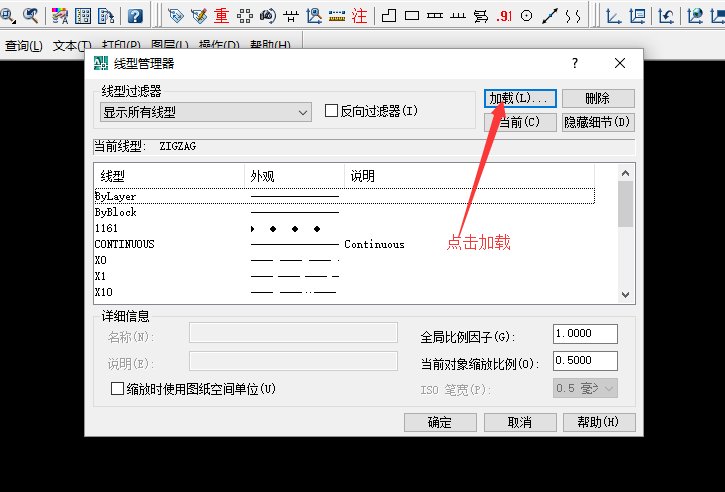This screenshot has height=492, width=725.
Task: Open the 操作(D) menu
Action: click(x=219, y=45)
